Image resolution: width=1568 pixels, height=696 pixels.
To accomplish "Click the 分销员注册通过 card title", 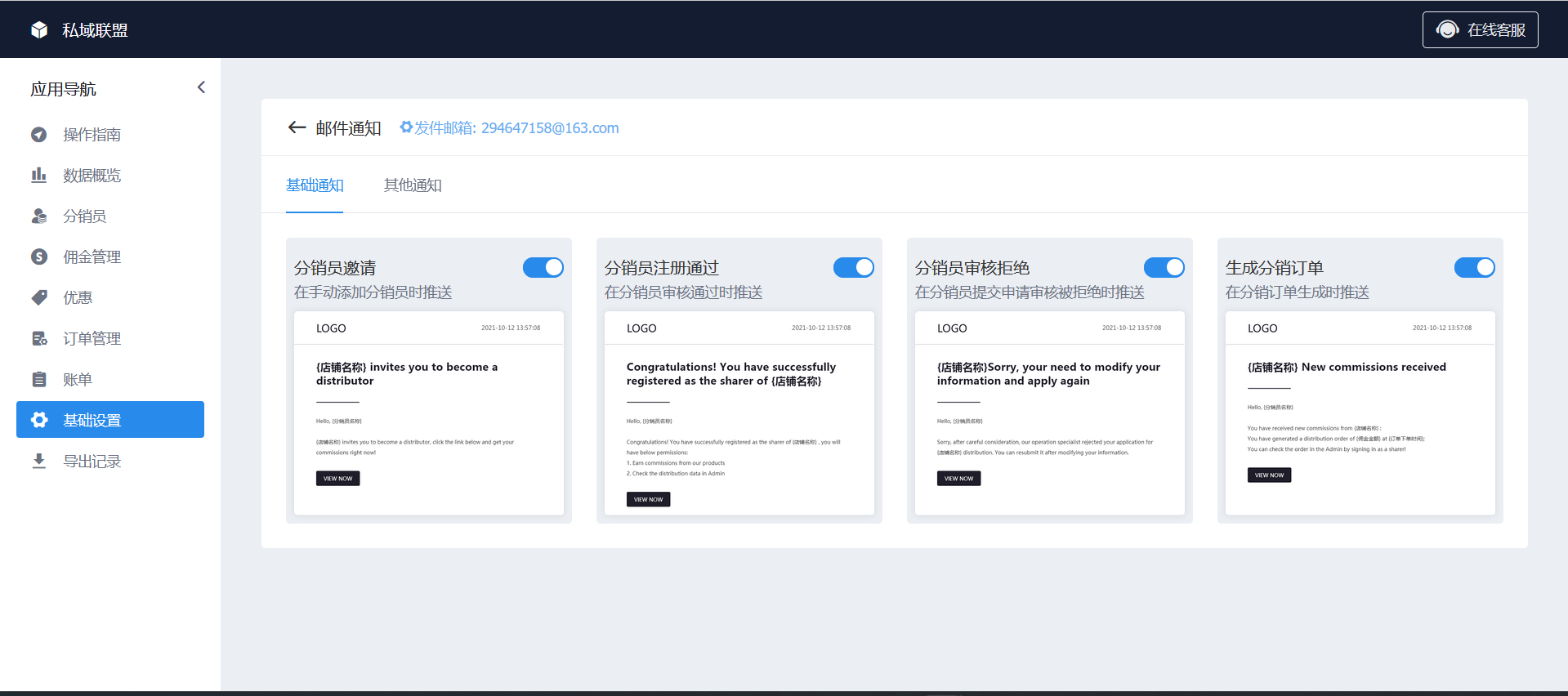I will click(662, 268).
